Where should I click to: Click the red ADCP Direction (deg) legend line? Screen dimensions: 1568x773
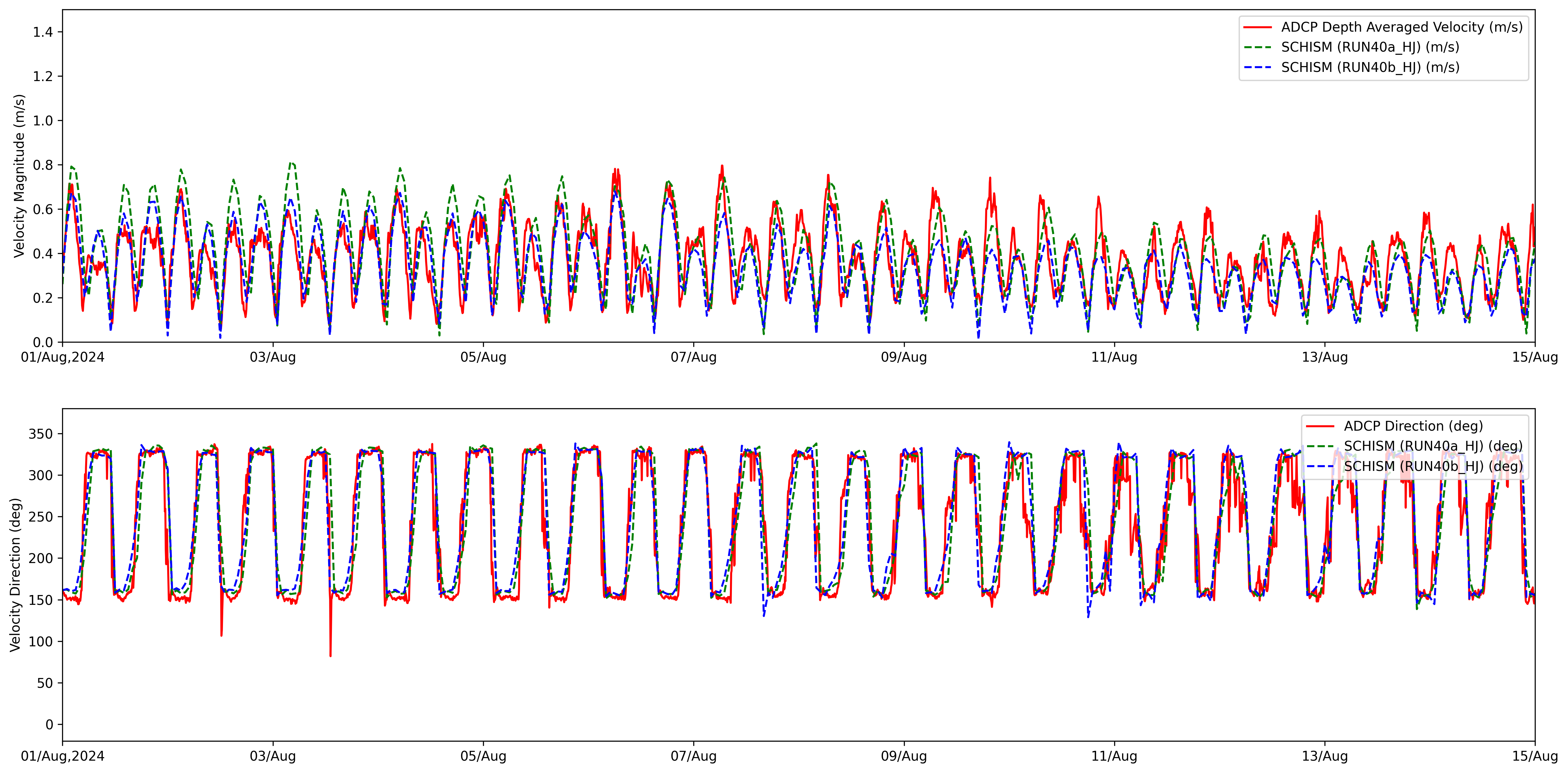(1320, 426)
